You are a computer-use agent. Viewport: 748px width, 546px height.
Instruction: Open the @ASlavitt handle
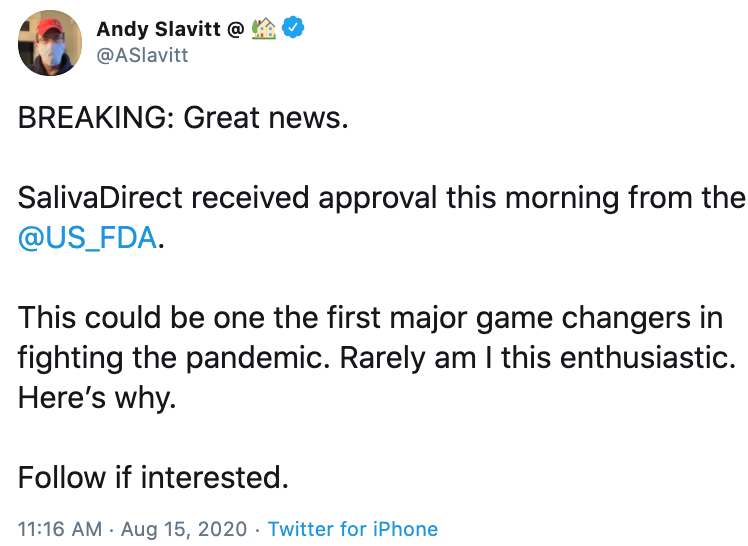[x=142, y=56]
